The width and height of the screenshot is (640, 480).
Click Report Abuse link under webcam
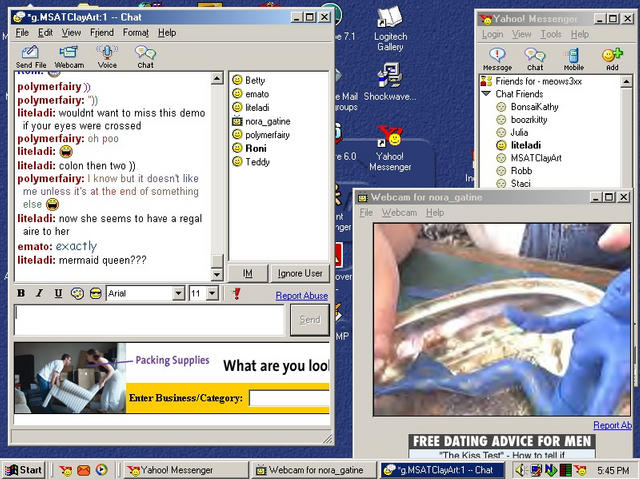[612, 425]
